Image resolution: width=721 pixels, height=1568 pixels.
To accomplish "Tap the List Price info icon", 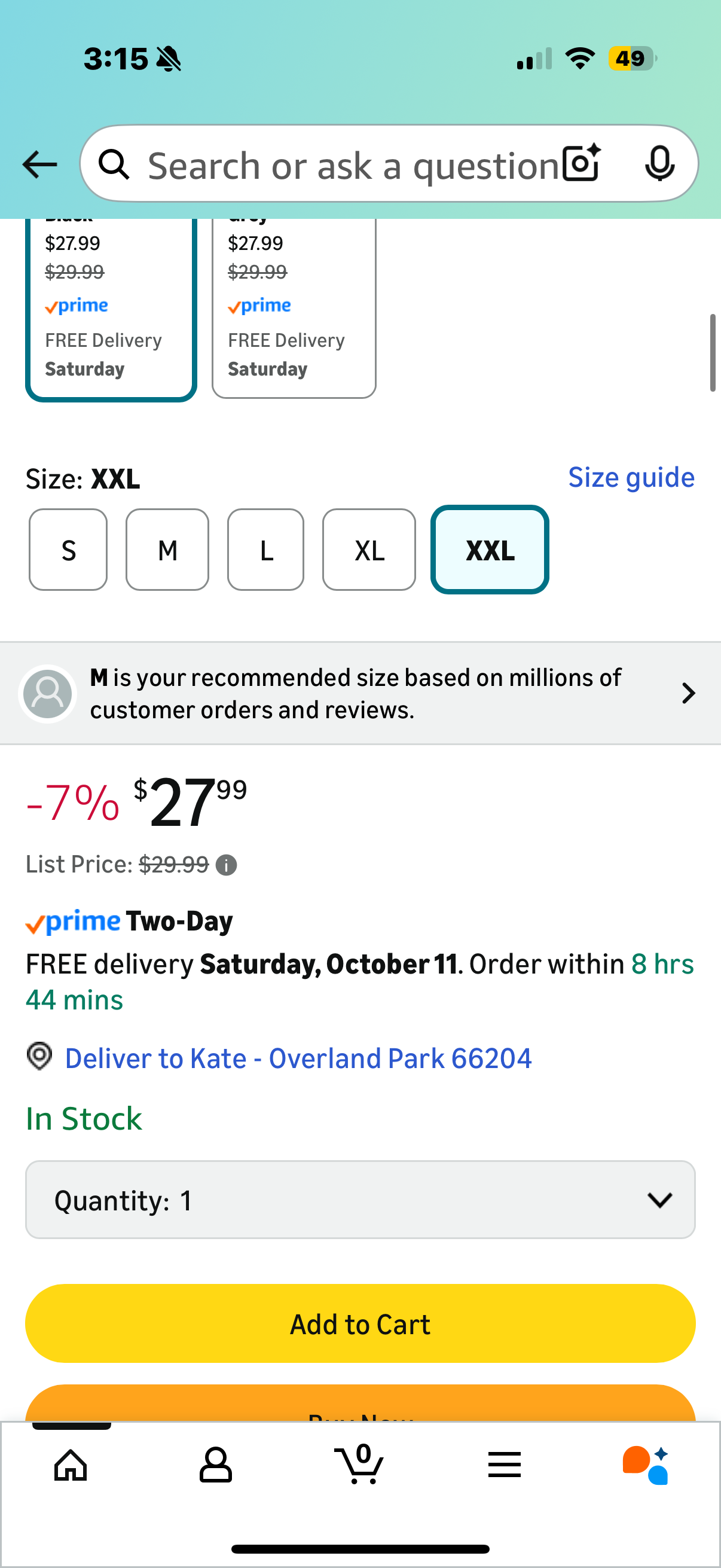I will click(x=227, y=865).
